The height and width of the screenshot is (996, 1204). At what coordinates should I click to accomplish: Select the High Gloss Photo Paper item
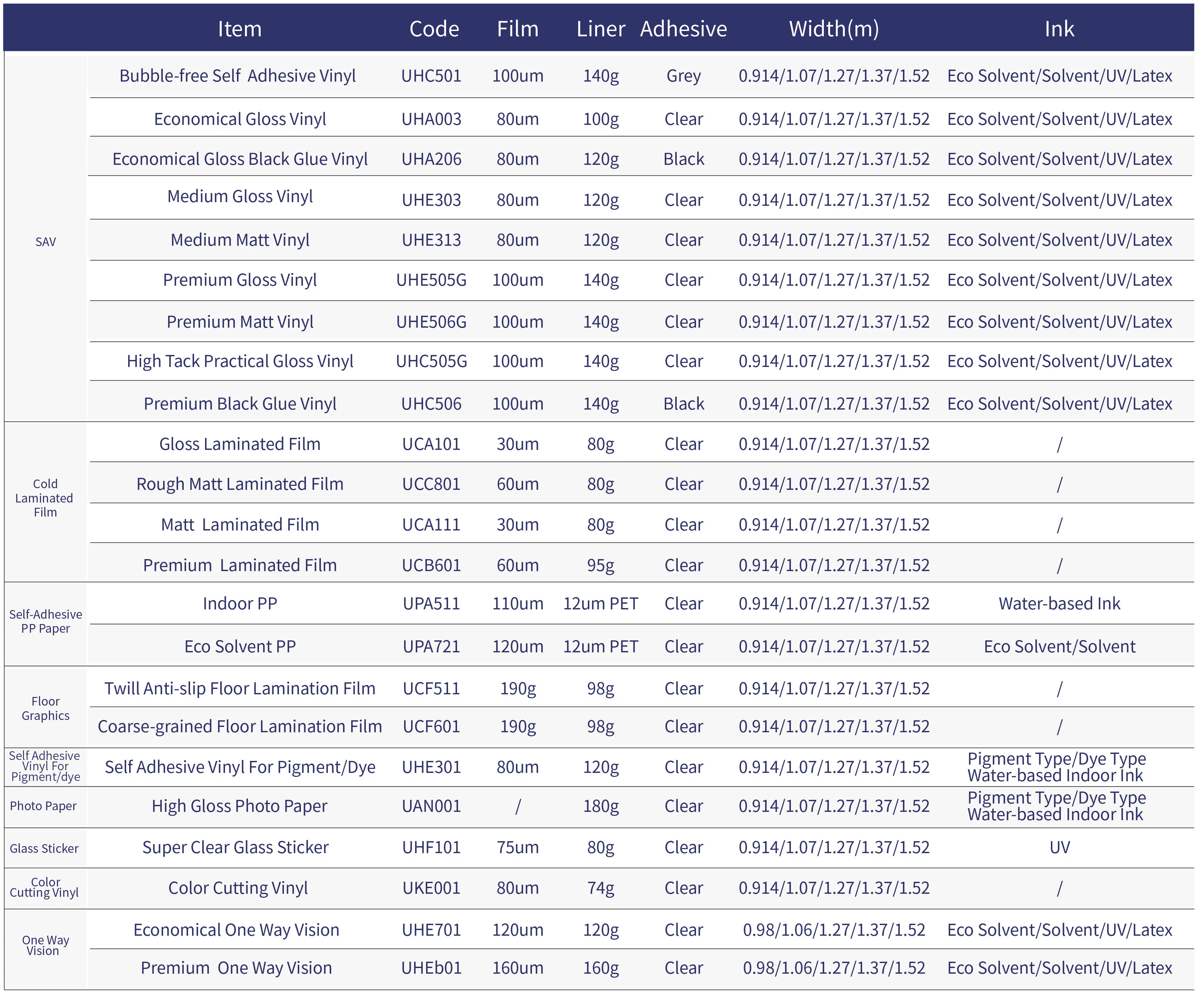point(240,806)
